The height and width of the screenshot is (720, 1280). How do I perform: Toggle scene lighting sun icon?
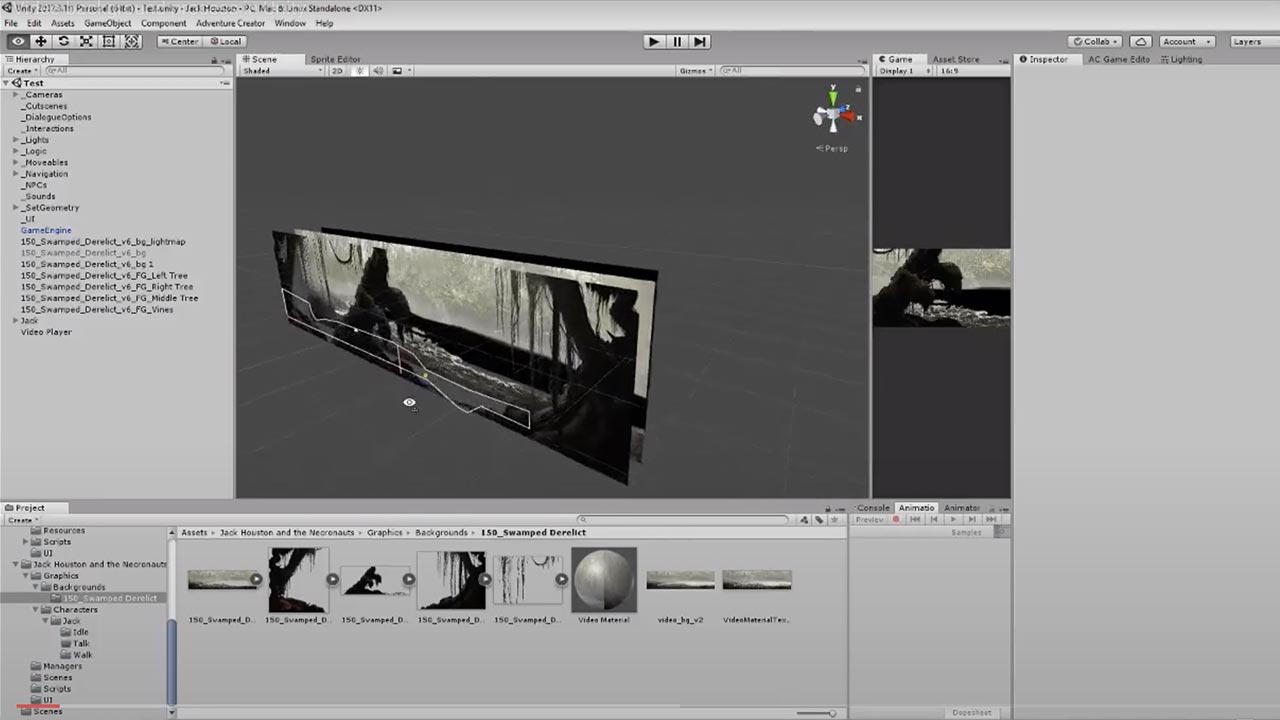(360, 71)
